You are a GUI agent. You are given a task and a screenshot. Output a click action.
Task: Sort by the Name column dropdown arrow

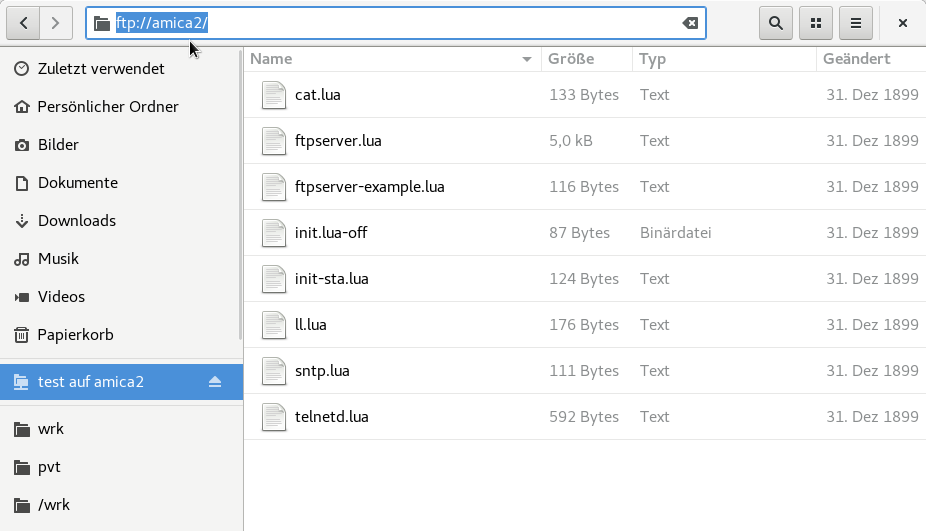(x=527, y=60)
